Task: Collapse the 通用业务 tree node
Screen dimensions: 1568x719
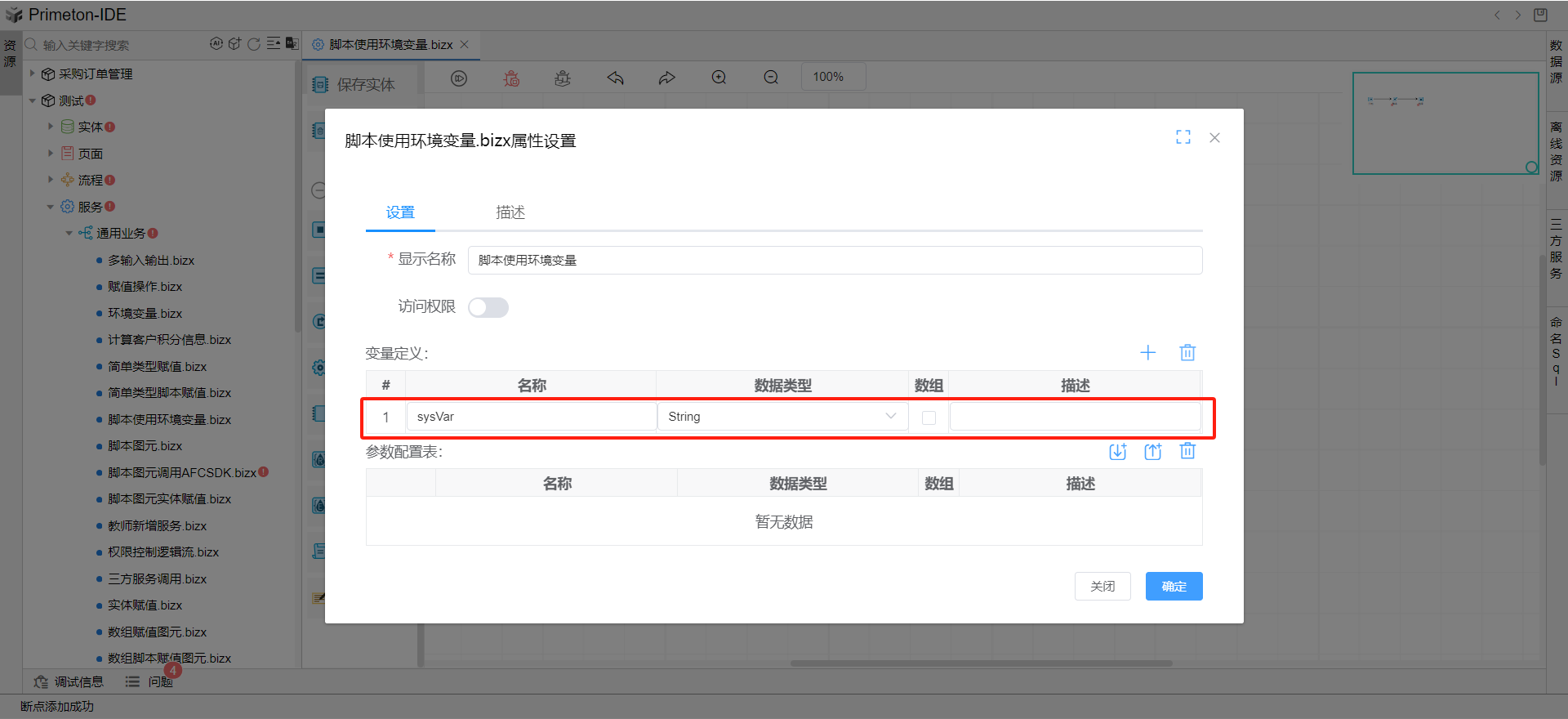Action: (69, 234)
